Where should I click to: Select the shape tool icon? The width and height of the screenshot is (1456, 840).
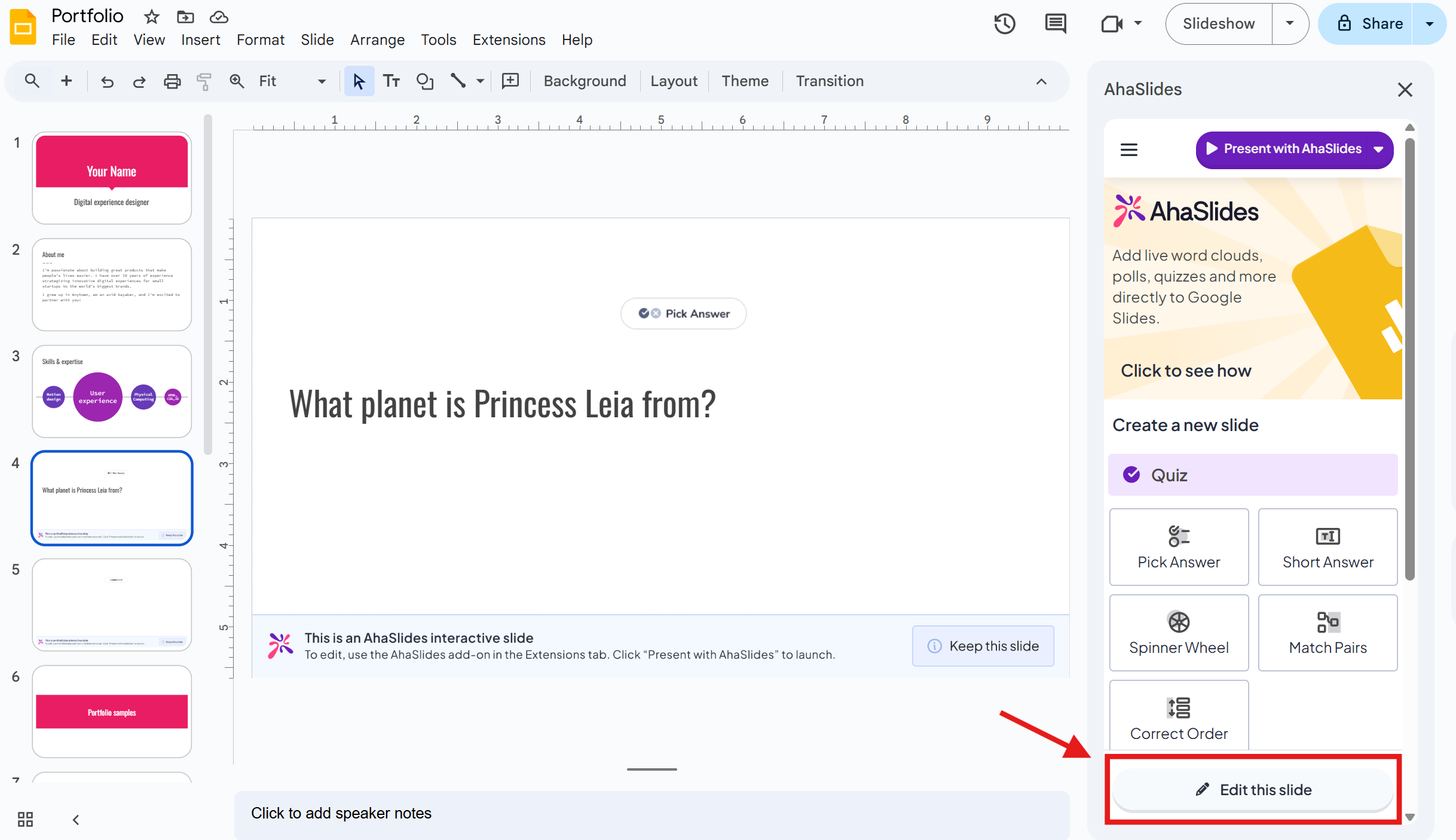424,81
